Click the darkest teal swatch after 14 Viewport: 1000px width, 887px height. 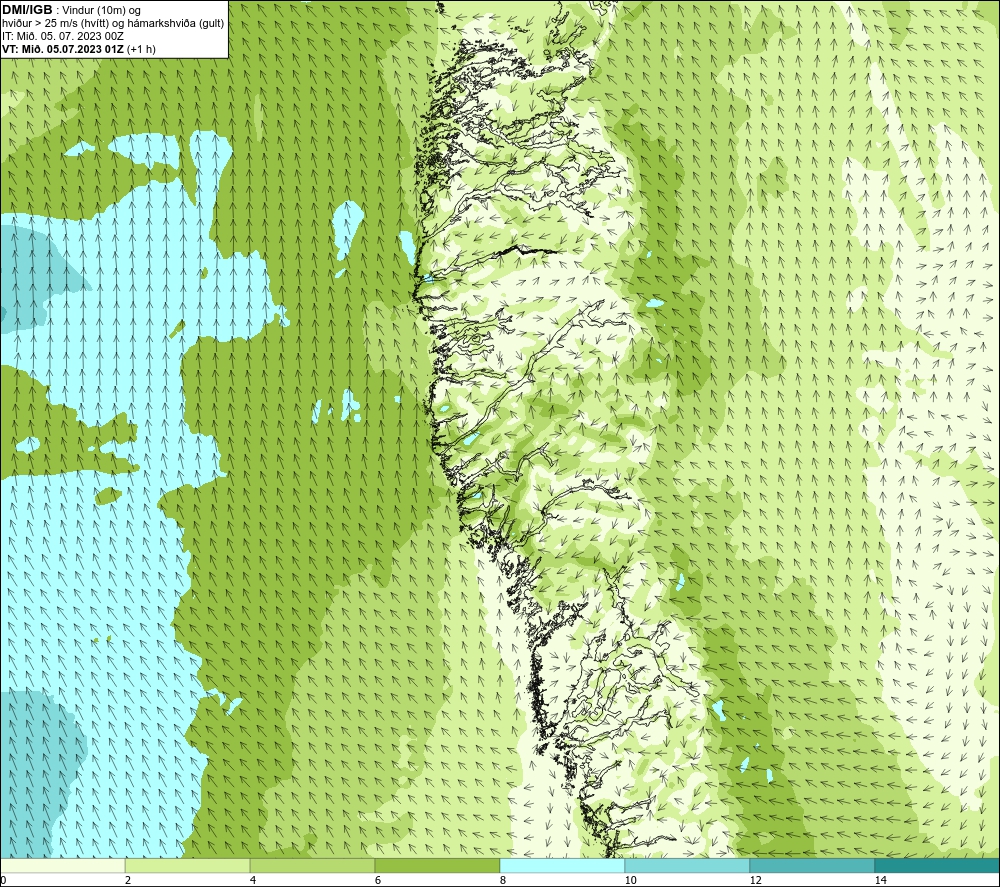coord(938,866)
